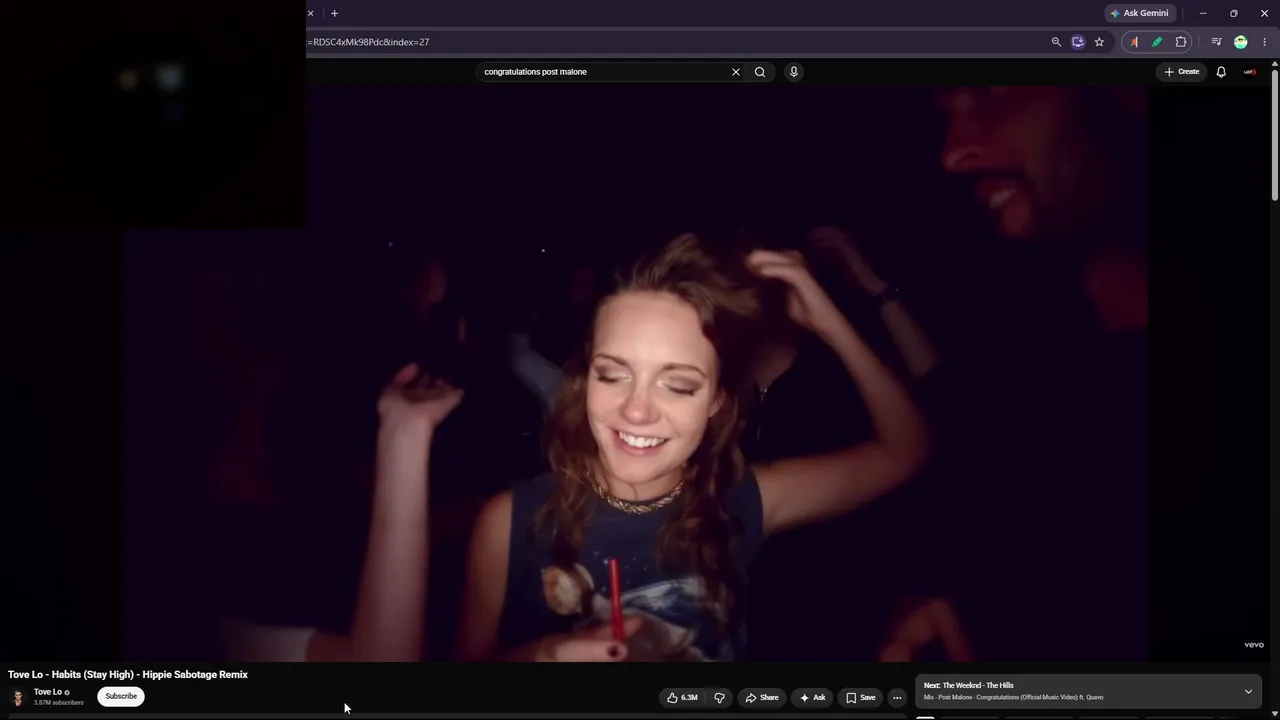Click Ask Gemini in the title bar
This screenshot has width=1280, height=720.
1139,13
